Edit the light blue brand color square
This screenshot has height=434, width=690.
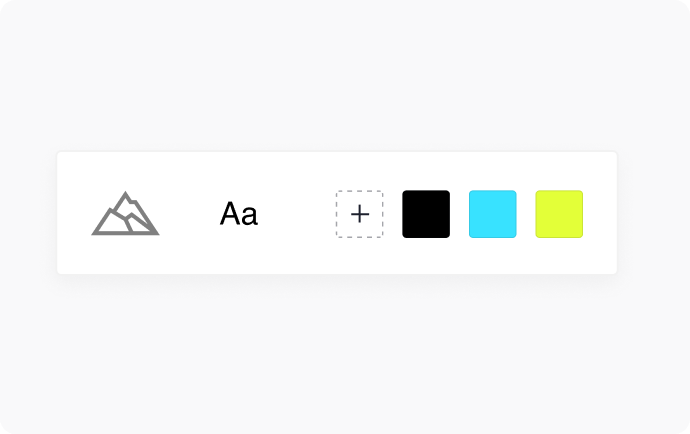coord(492,214)
